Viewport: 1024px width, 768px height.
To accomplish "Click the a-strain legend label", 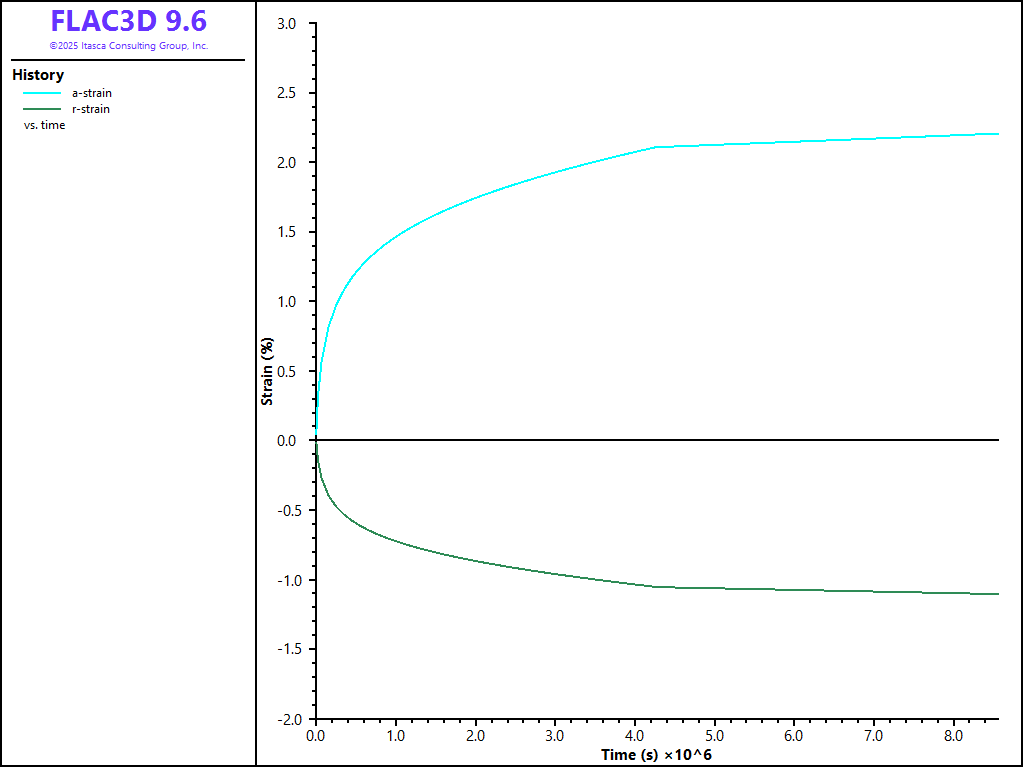I will 91,93.
